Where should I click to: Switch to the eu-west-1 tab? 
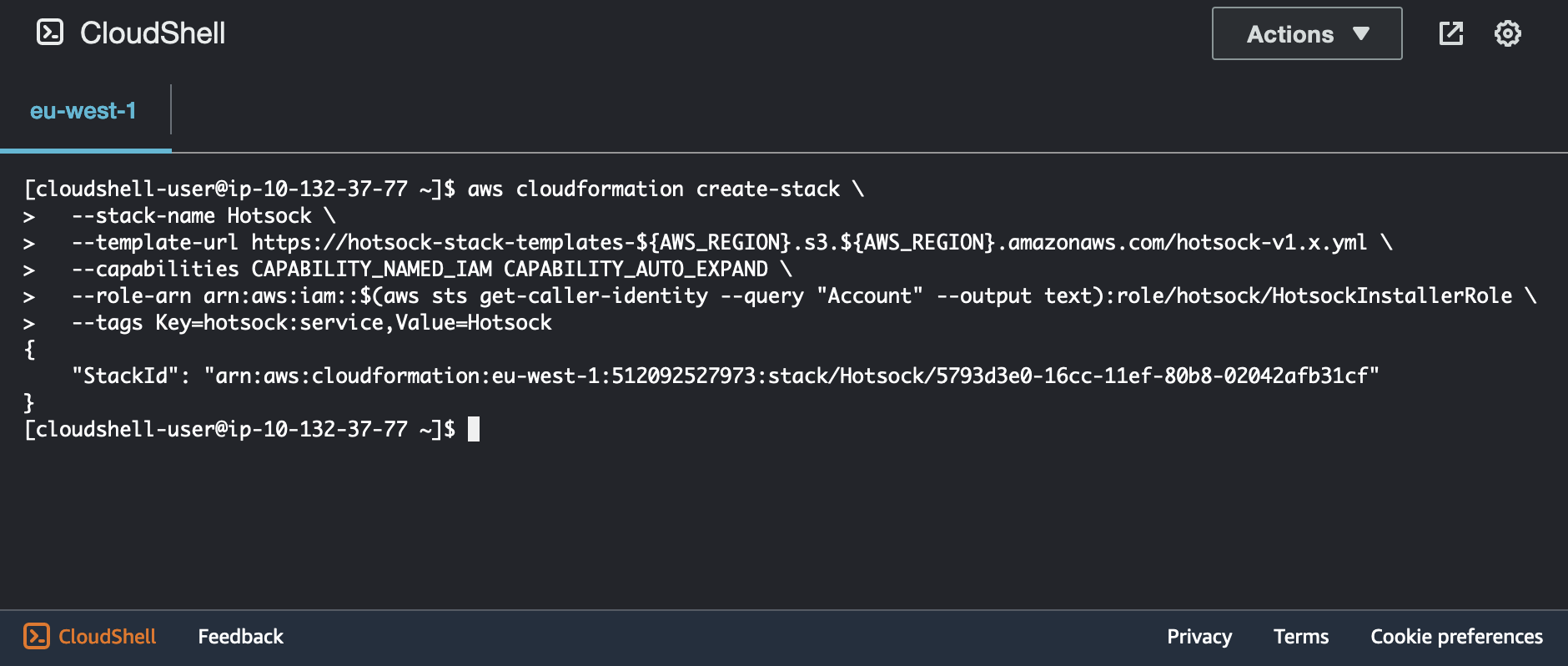tap(83, 111)
